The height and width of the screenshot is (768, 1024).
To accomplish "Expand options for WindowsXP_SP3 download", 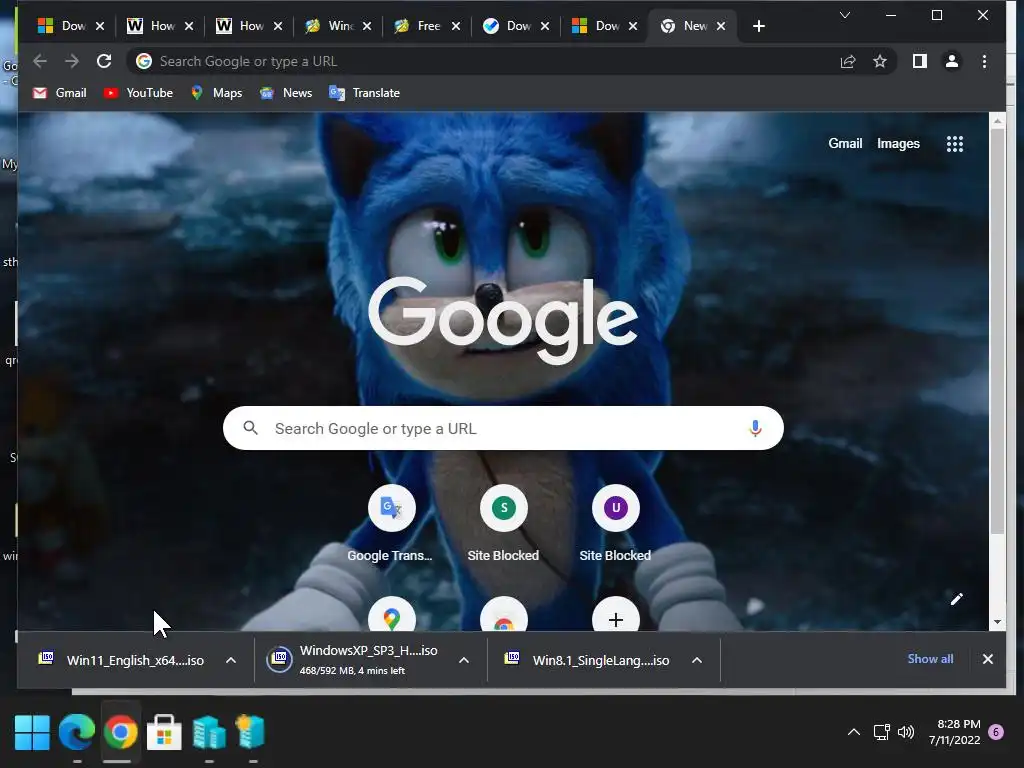I will (464, 660).
